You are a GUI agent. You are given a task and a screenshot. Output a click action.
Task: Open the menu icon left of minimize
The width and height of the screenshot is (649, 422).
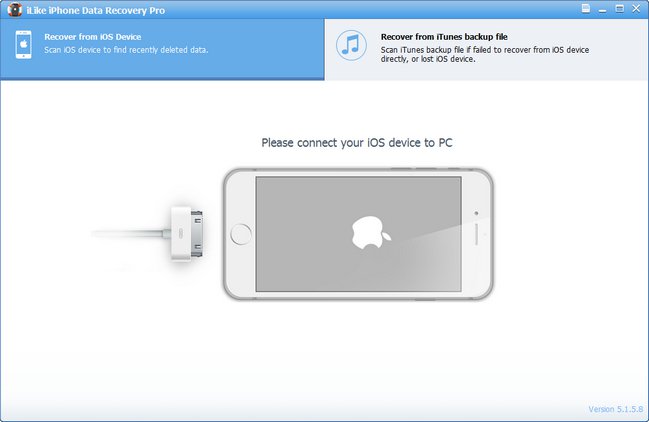pyautogui.click(x=586, y=9)
